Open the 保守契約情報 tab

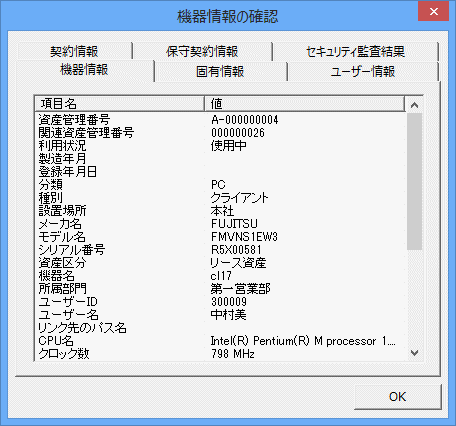[x=202, y=51]
